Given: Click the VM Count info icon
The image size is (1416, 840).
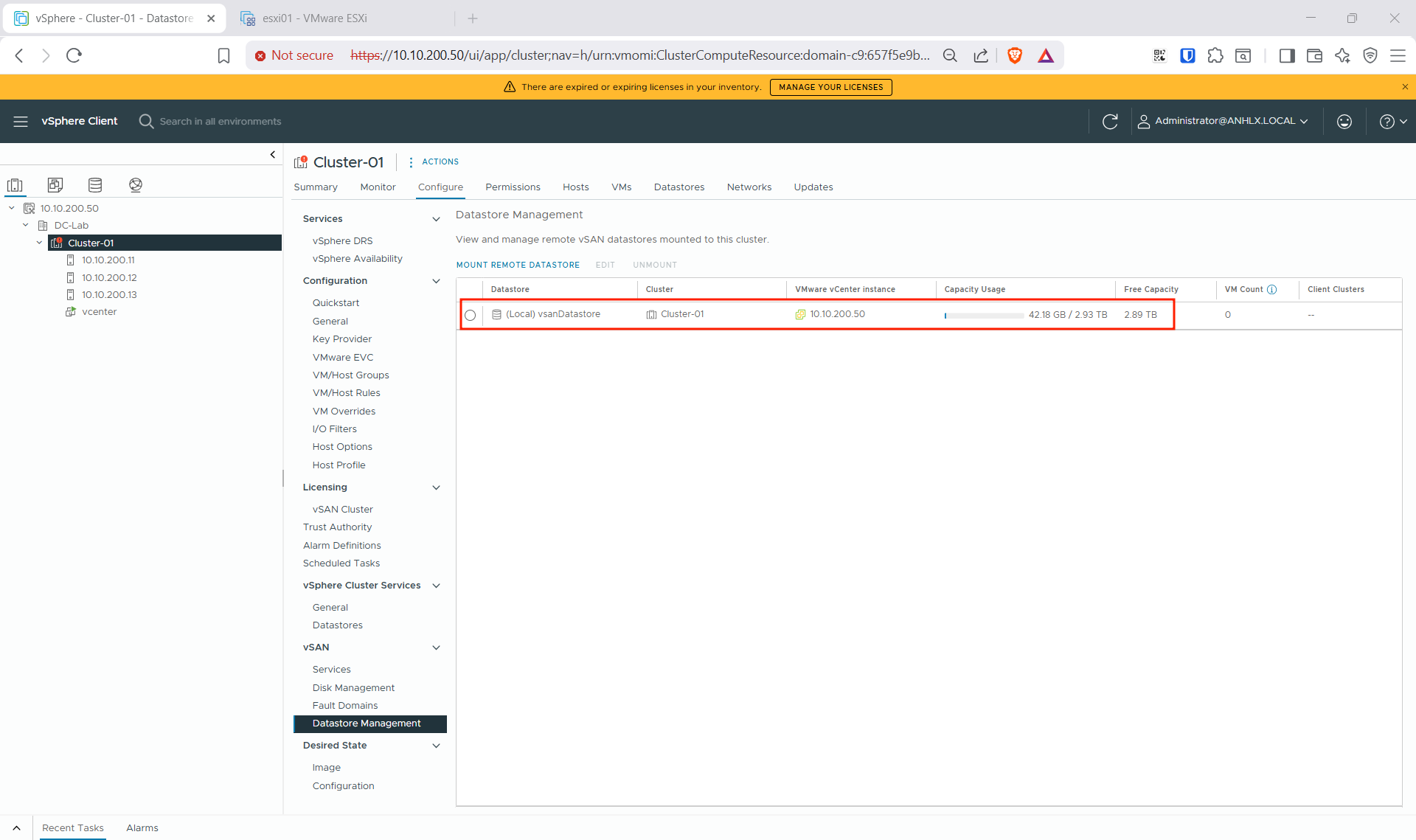Looking at the screenshot, I should click(x=1271, y=289).
